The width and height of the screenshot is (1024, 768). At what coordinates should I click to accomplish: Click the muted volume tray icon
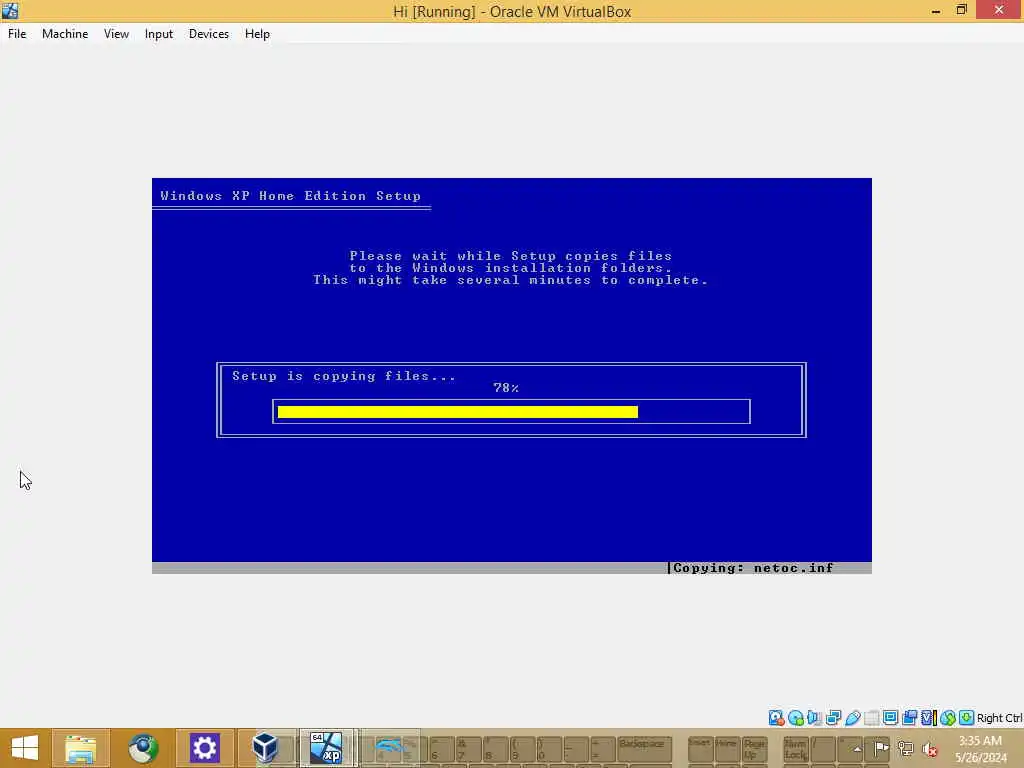(929, 748)
